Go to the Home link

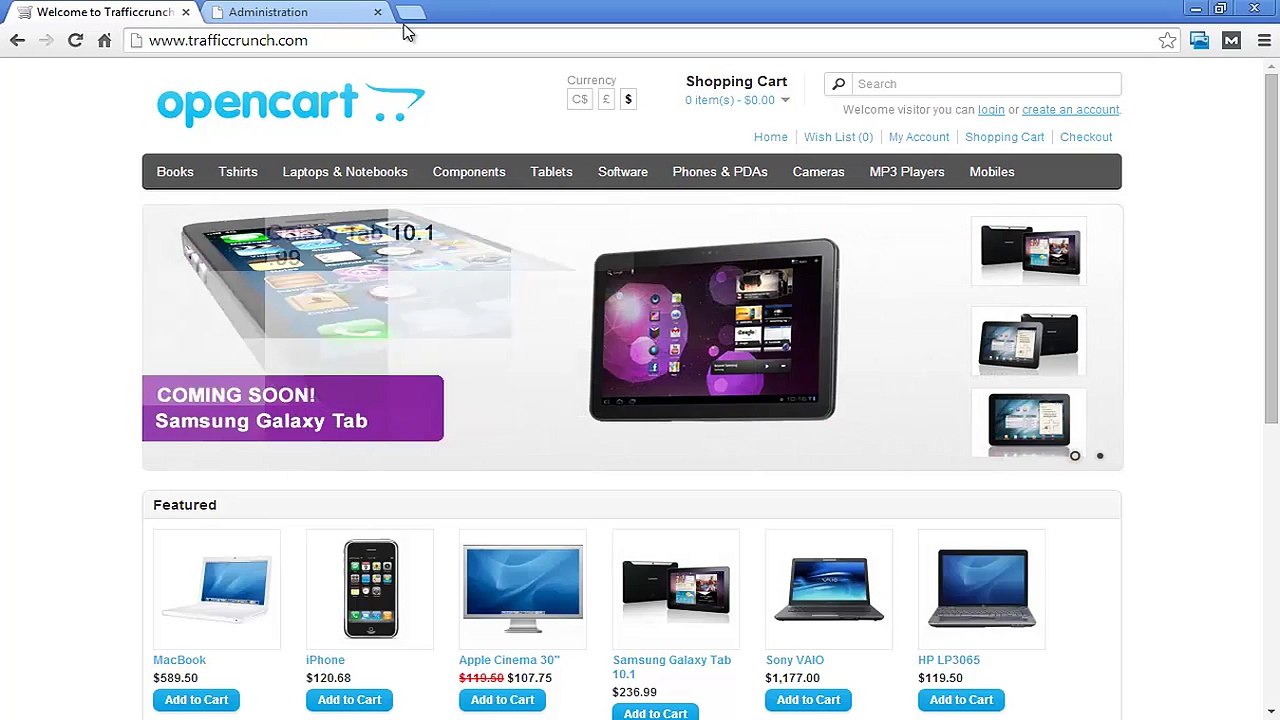tap(770, 137)
